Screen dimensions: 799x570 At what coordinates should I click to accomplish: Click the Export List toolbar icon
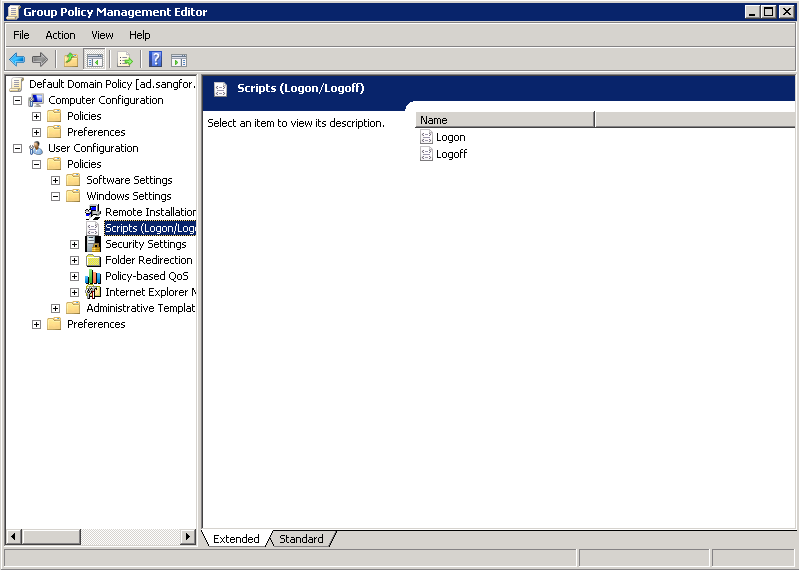tap(125, 59)
